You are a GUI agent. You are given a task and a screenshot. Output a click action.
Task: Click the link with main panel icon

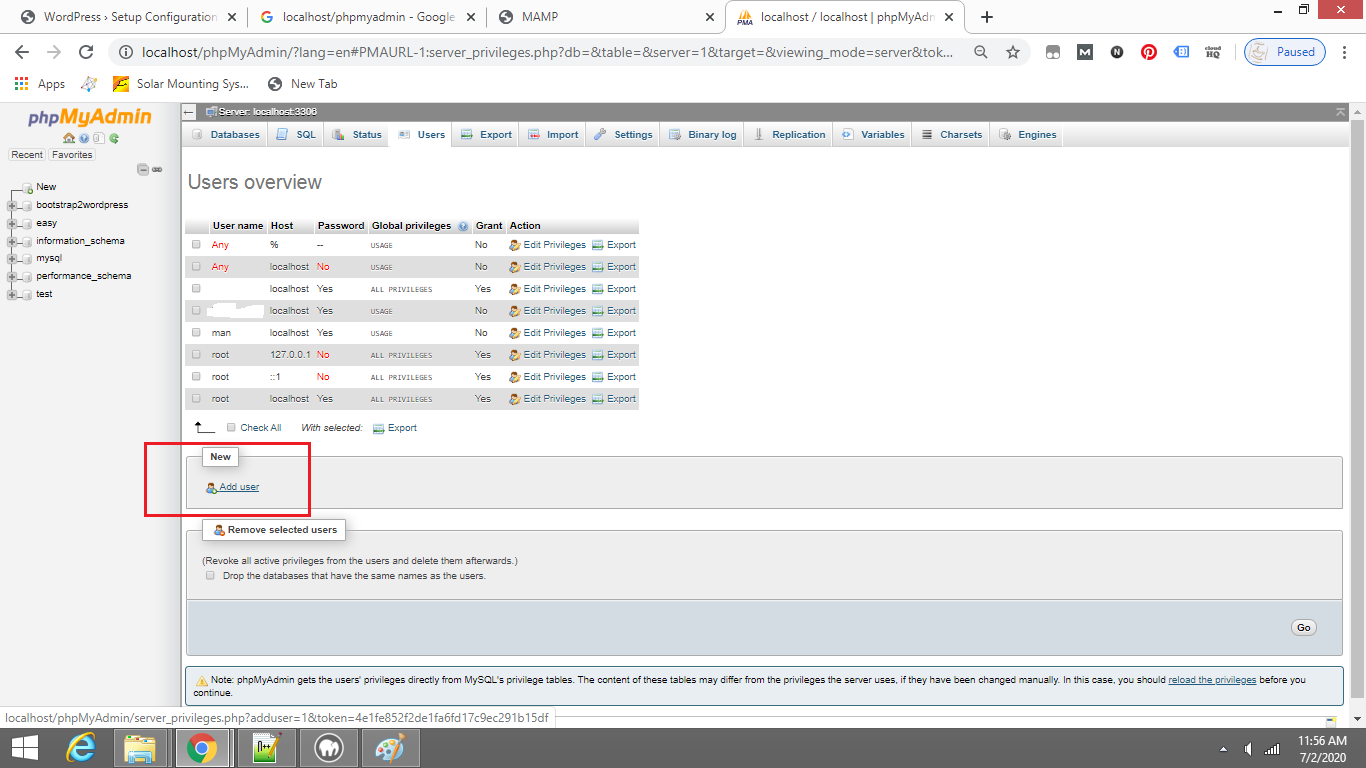[x=157, y=169]
